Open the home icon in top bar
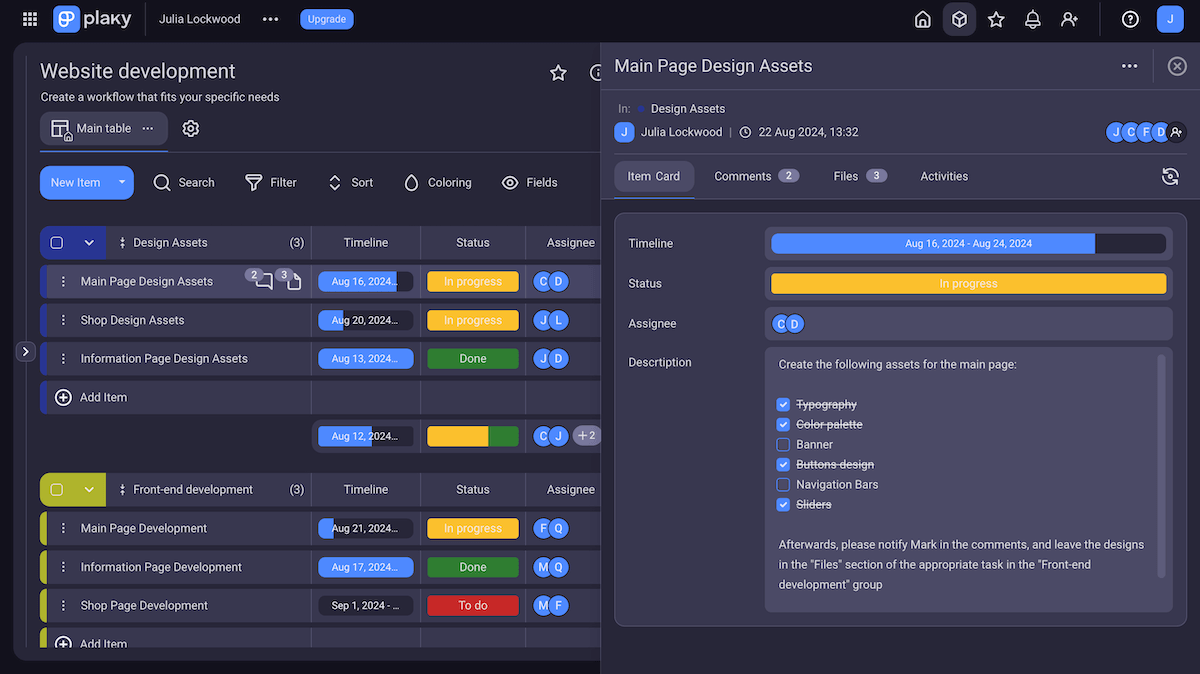1200x674 pixels. tap(923, 19)
